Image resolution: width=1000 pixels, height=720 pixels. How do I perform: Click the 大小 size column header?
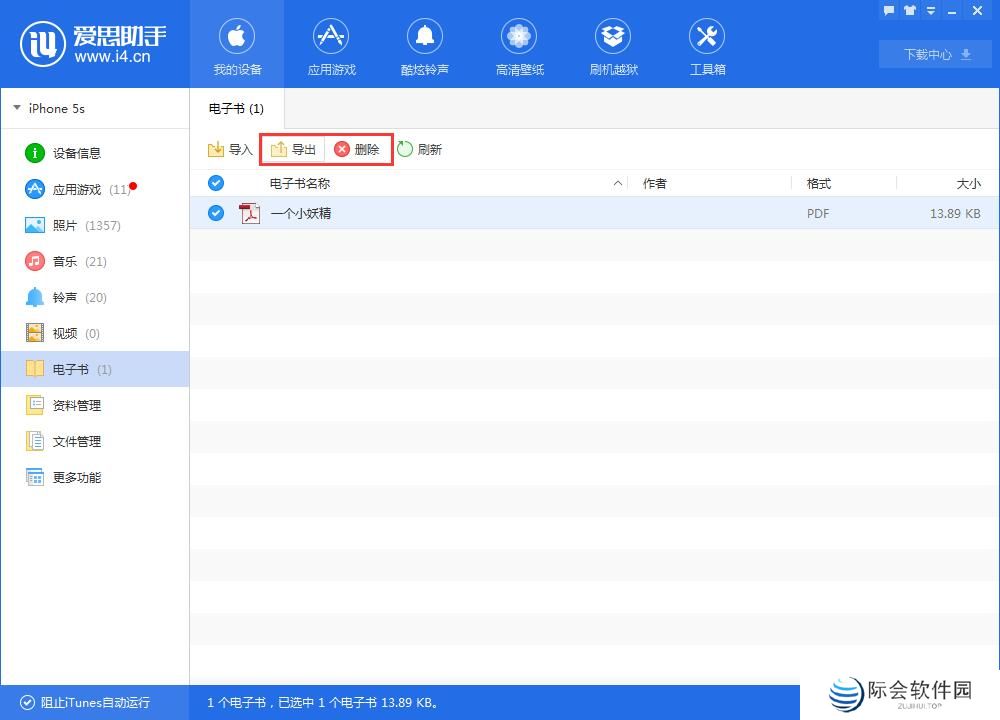tap(967, 183)
